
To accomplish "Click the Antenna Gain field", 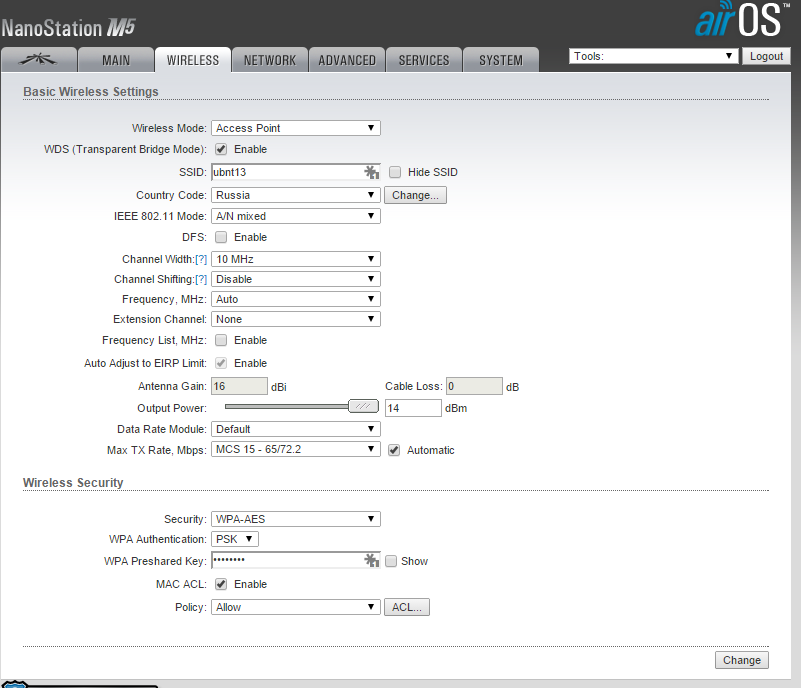I will coord(239,386).
